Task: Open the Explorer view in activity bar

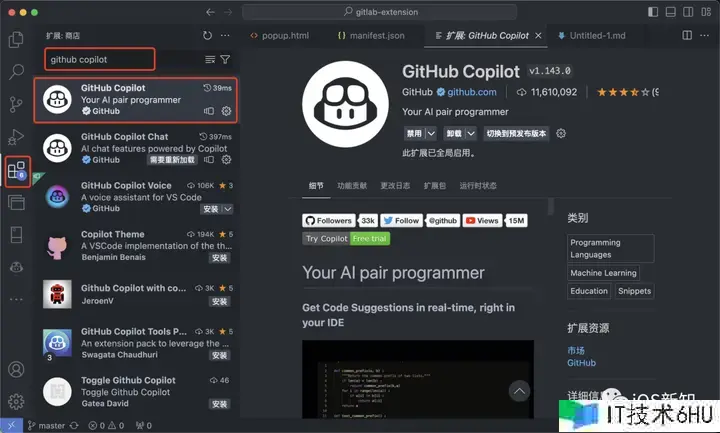Action: (x=16, y=39)
